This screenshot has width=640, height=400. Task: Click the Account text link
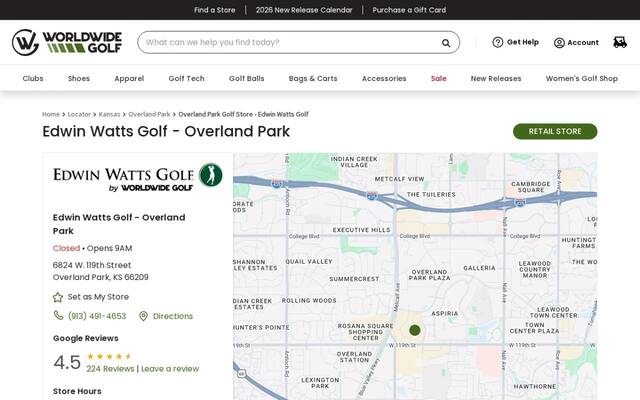(583, 42)
